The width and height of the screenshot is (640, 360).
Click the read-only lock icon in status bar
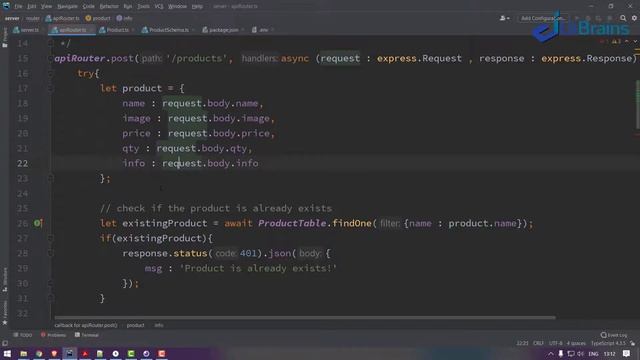point(633,343)
